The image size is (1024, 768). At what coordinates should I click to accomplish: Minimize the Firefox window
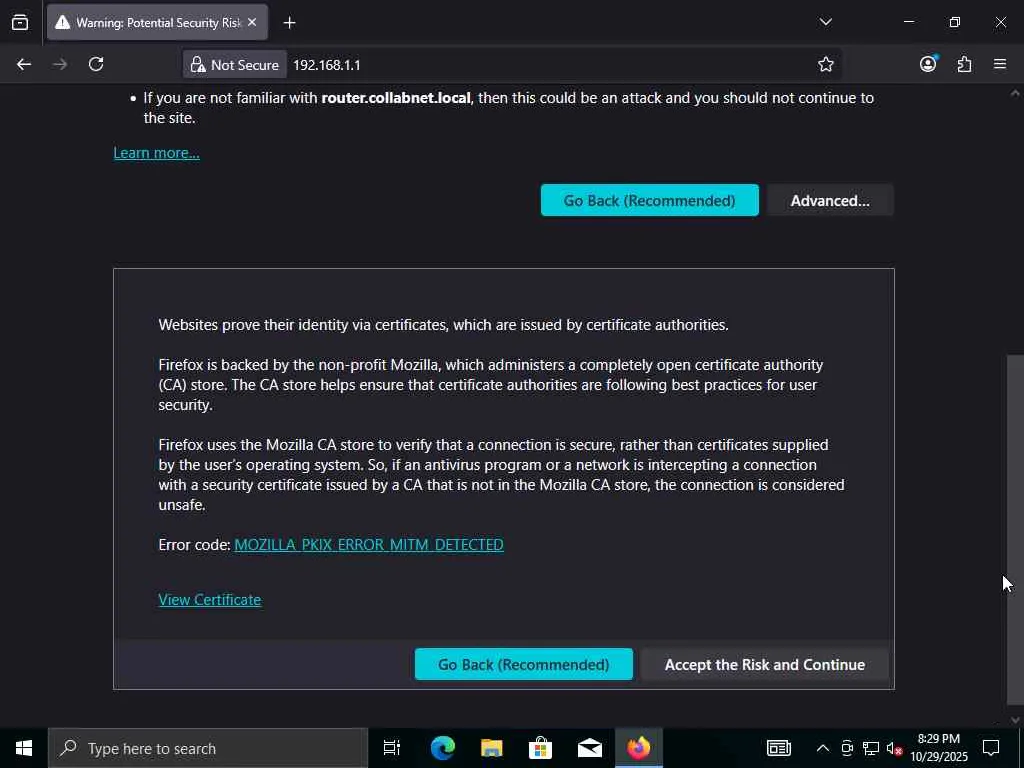click(x=908, y=22)
